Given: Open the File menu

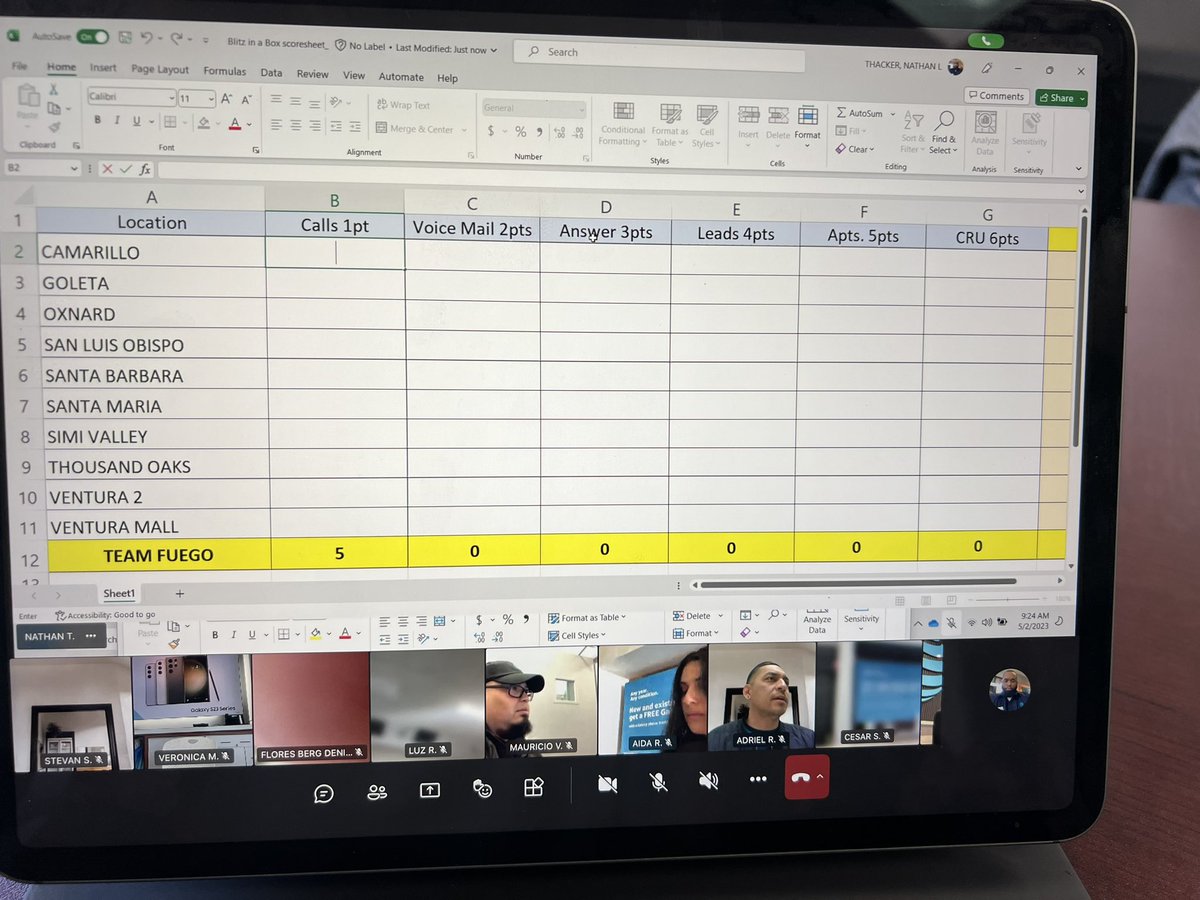Looking at the screenshot, I should [19, 66].
